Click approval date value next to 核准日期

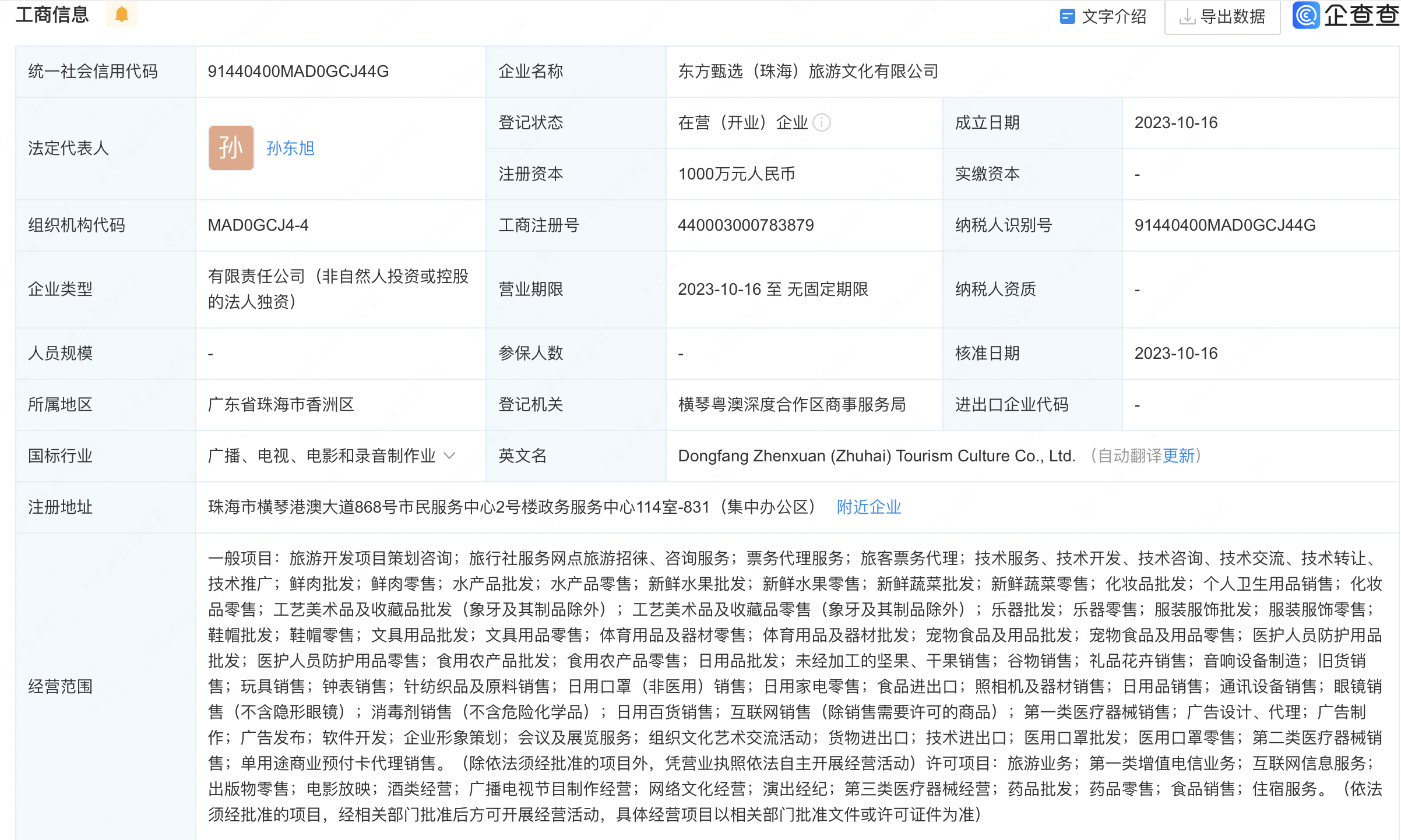(1176, 354)
